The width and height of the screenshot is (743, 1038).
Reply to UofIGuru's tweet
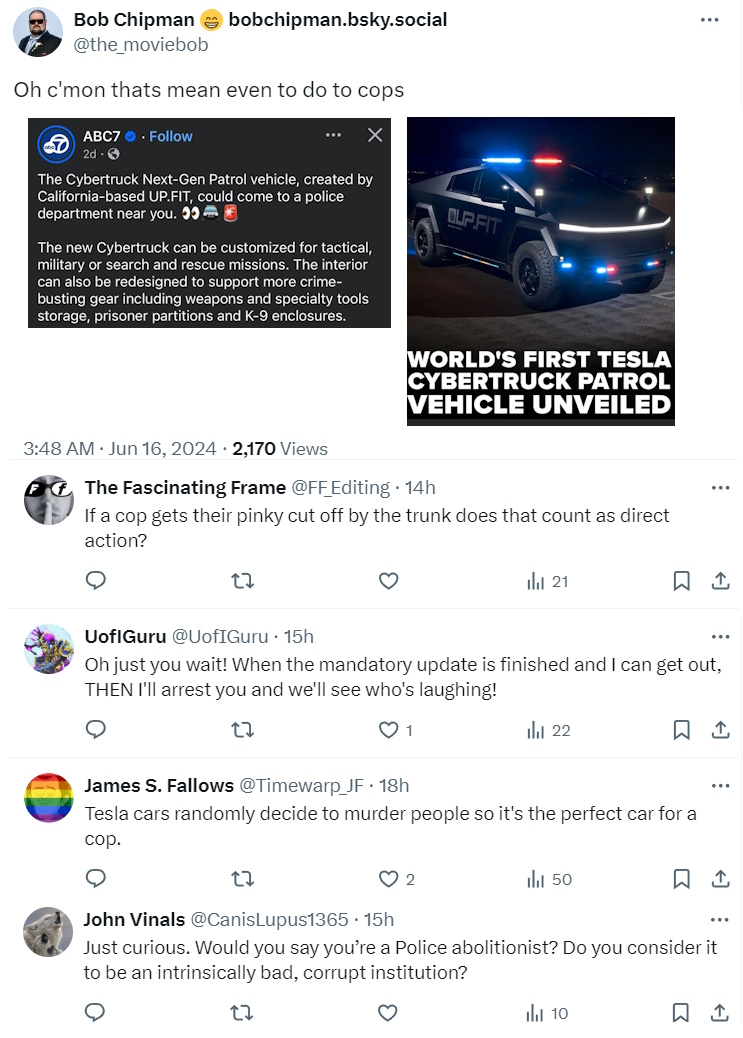tap(96, 730)
